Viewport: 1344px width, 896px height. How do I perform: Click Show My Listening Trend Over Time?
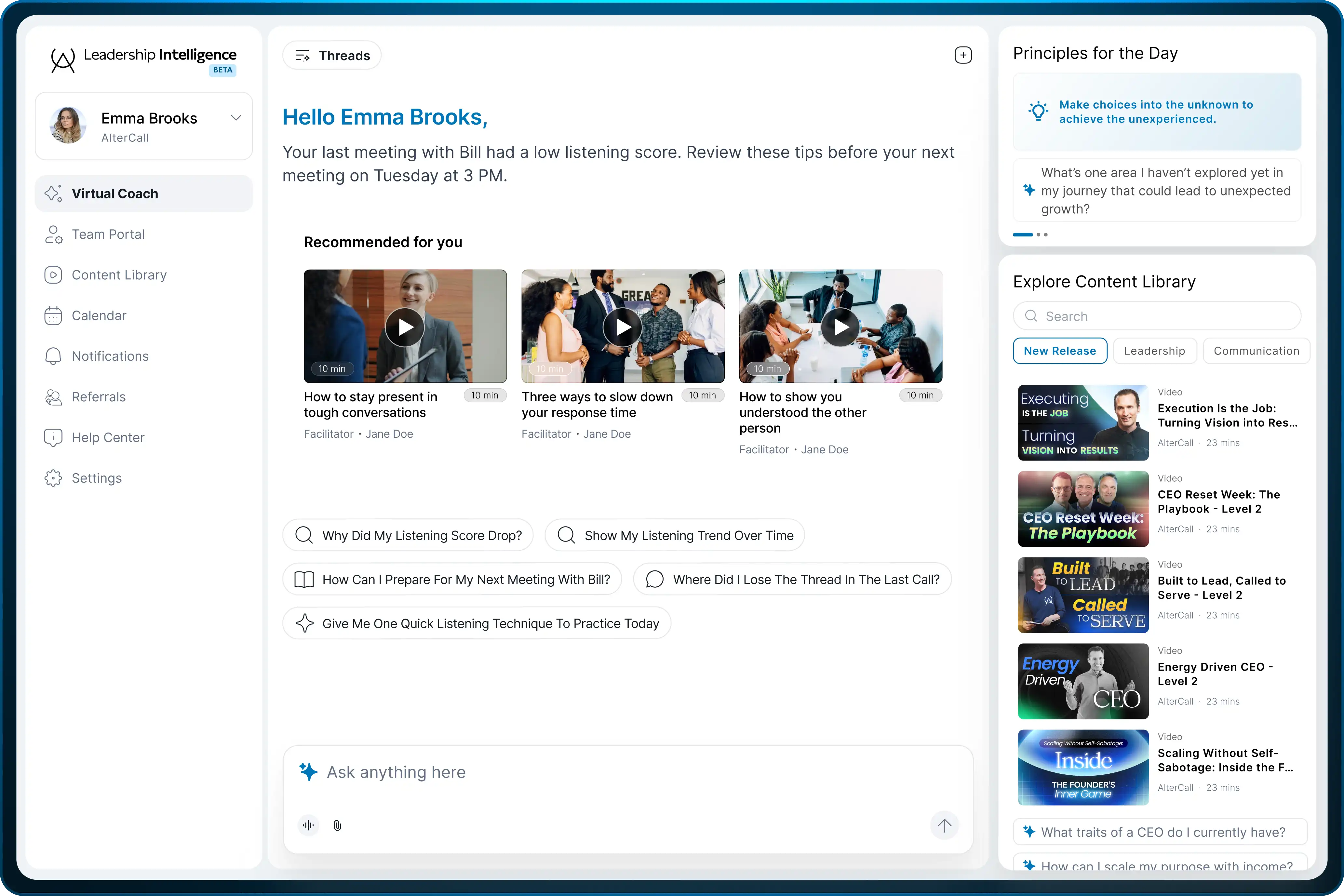click(x=674, y=535)
